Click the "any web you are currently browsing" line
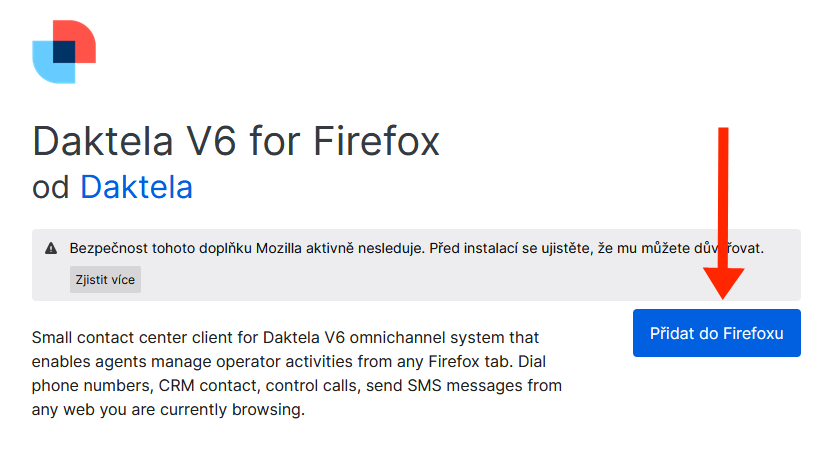 [168, 410]
